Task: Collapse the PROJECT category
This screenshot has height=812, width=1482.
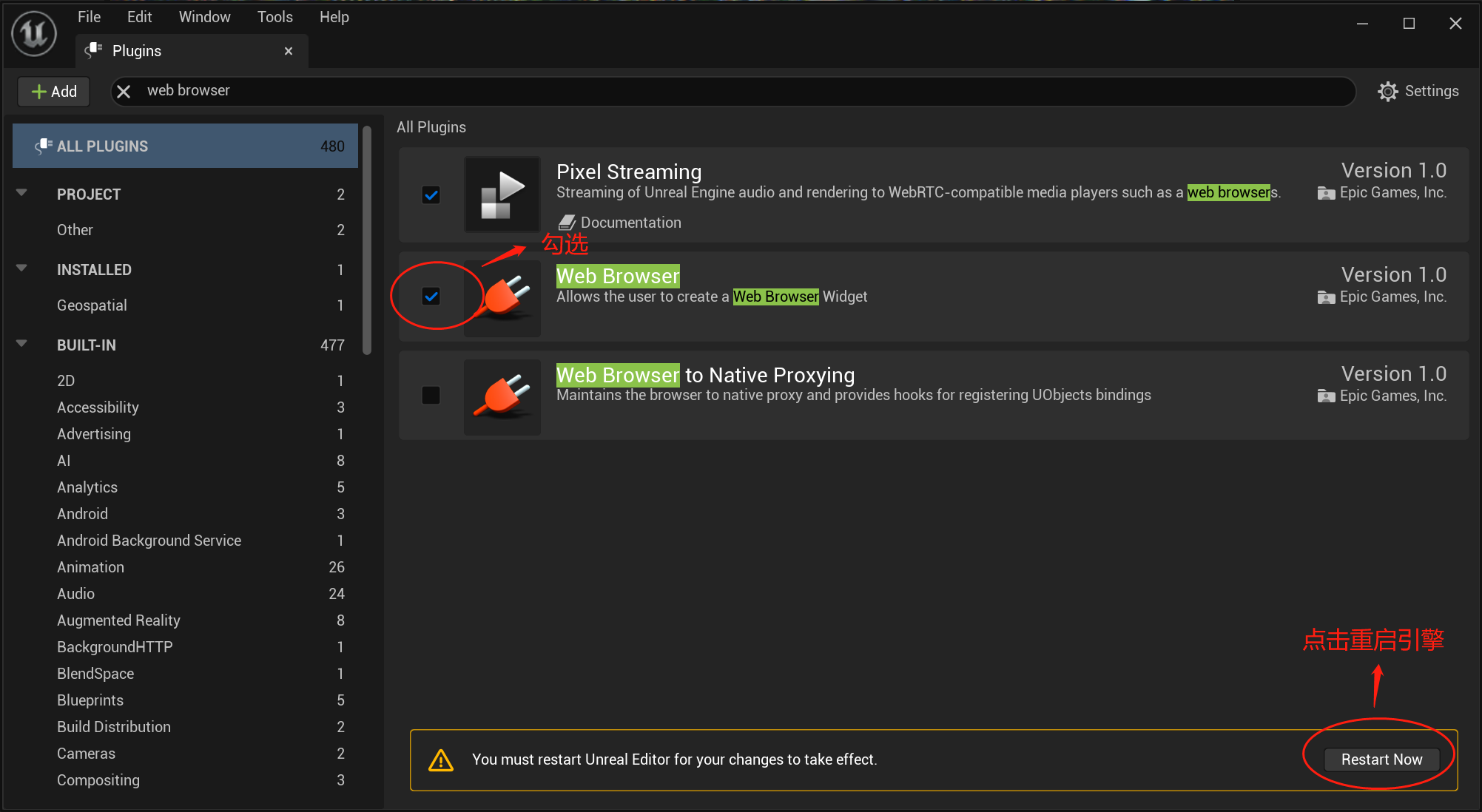Action: [x=22, y=193]
